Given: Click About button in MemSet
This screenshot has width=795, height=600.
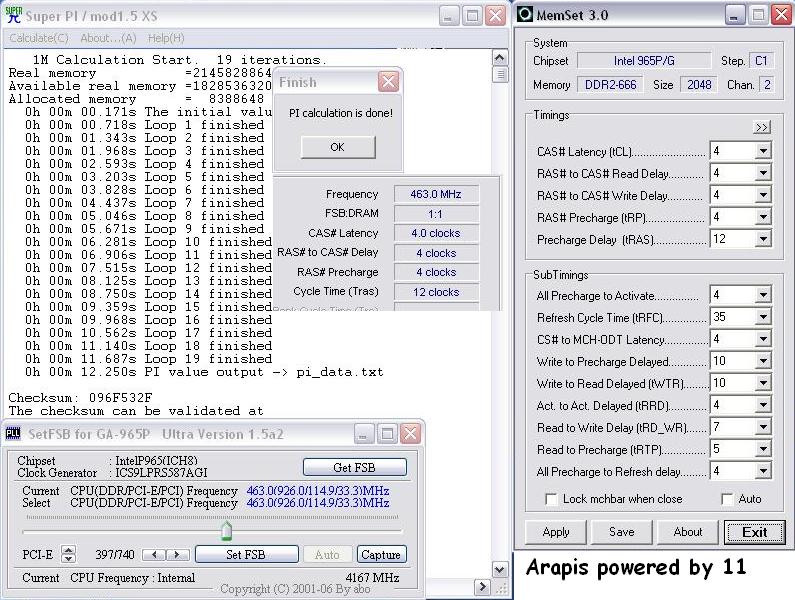Looking at the screenshot, I should point(688,532).
